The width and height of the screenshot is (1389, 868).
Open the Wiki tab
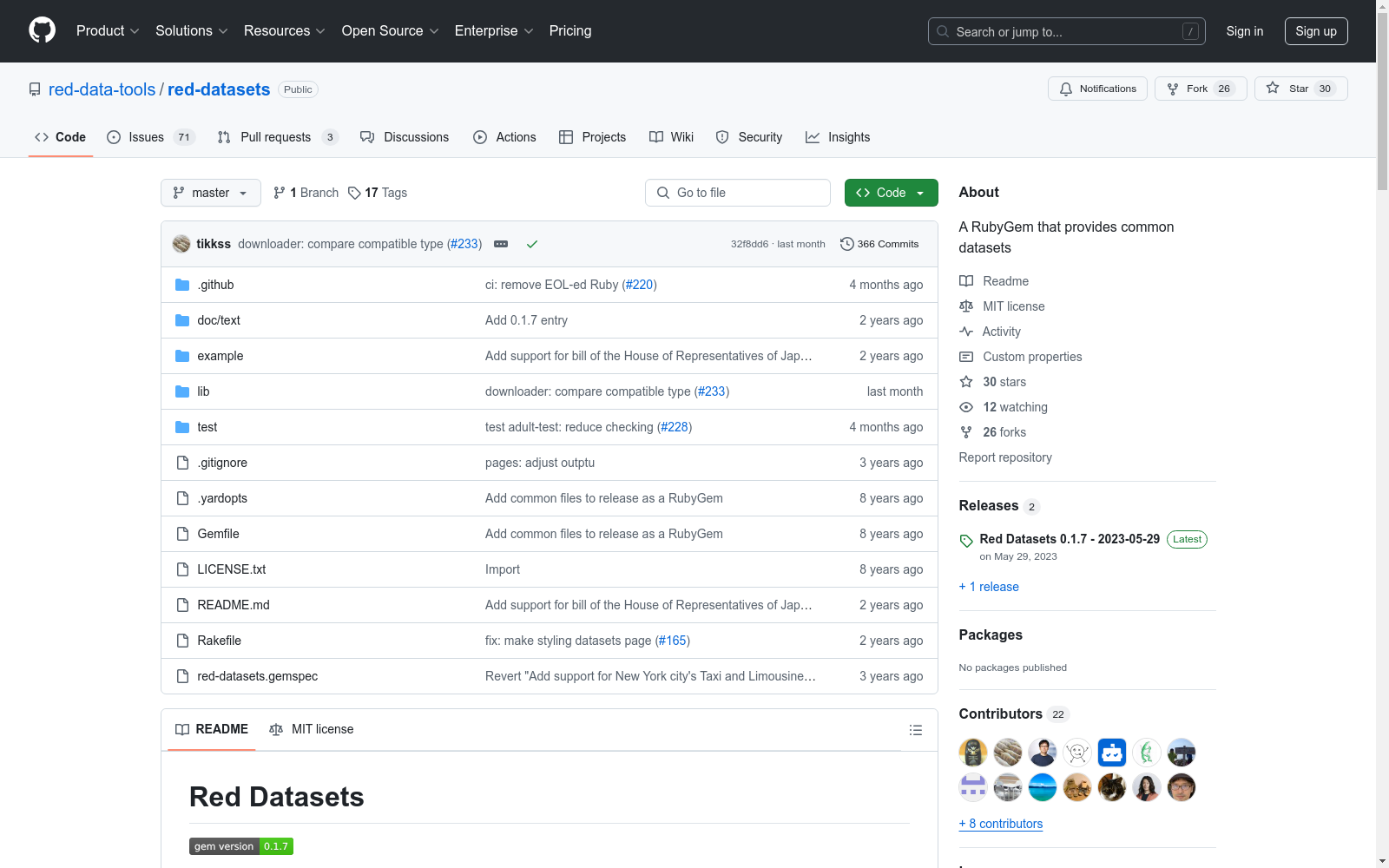(x=672, y=137)
